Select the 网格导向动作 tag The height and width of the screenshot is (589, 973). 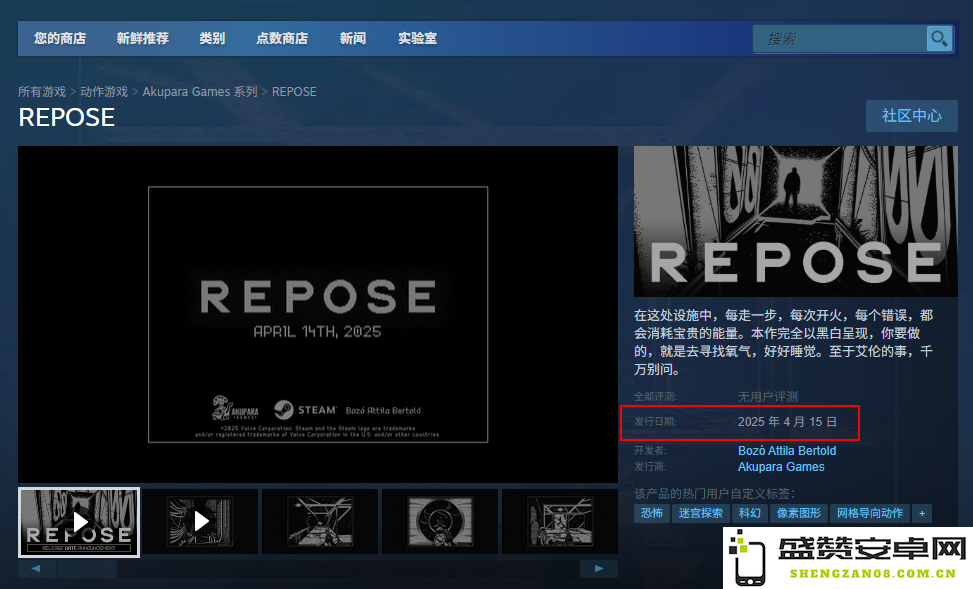pos(870,513)
